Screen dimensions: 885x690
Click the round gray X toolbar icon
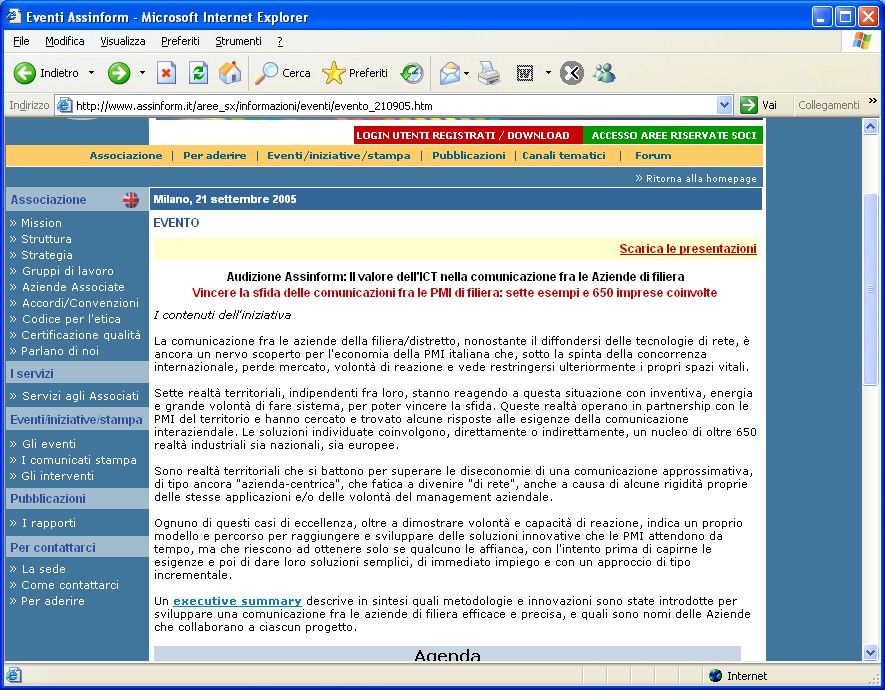[571, 73]
